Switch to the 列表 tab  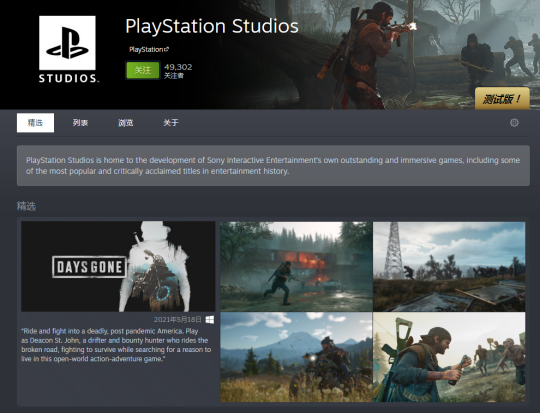(x=80, y=123)
